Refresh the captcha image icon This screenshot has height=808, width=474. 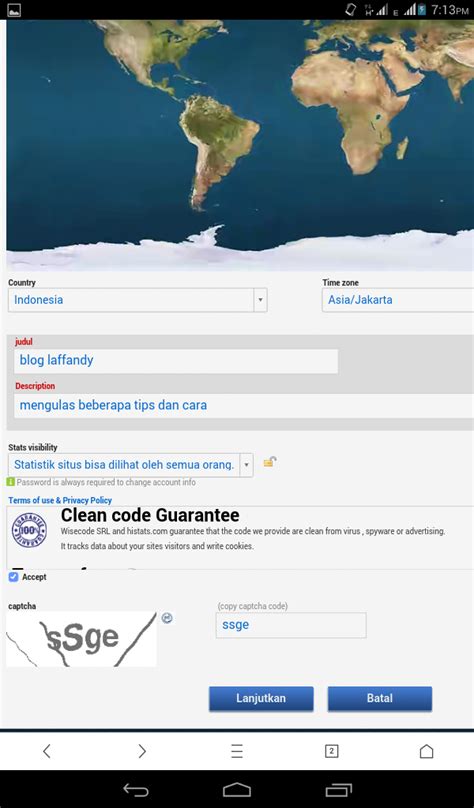[x=167, y=618]
